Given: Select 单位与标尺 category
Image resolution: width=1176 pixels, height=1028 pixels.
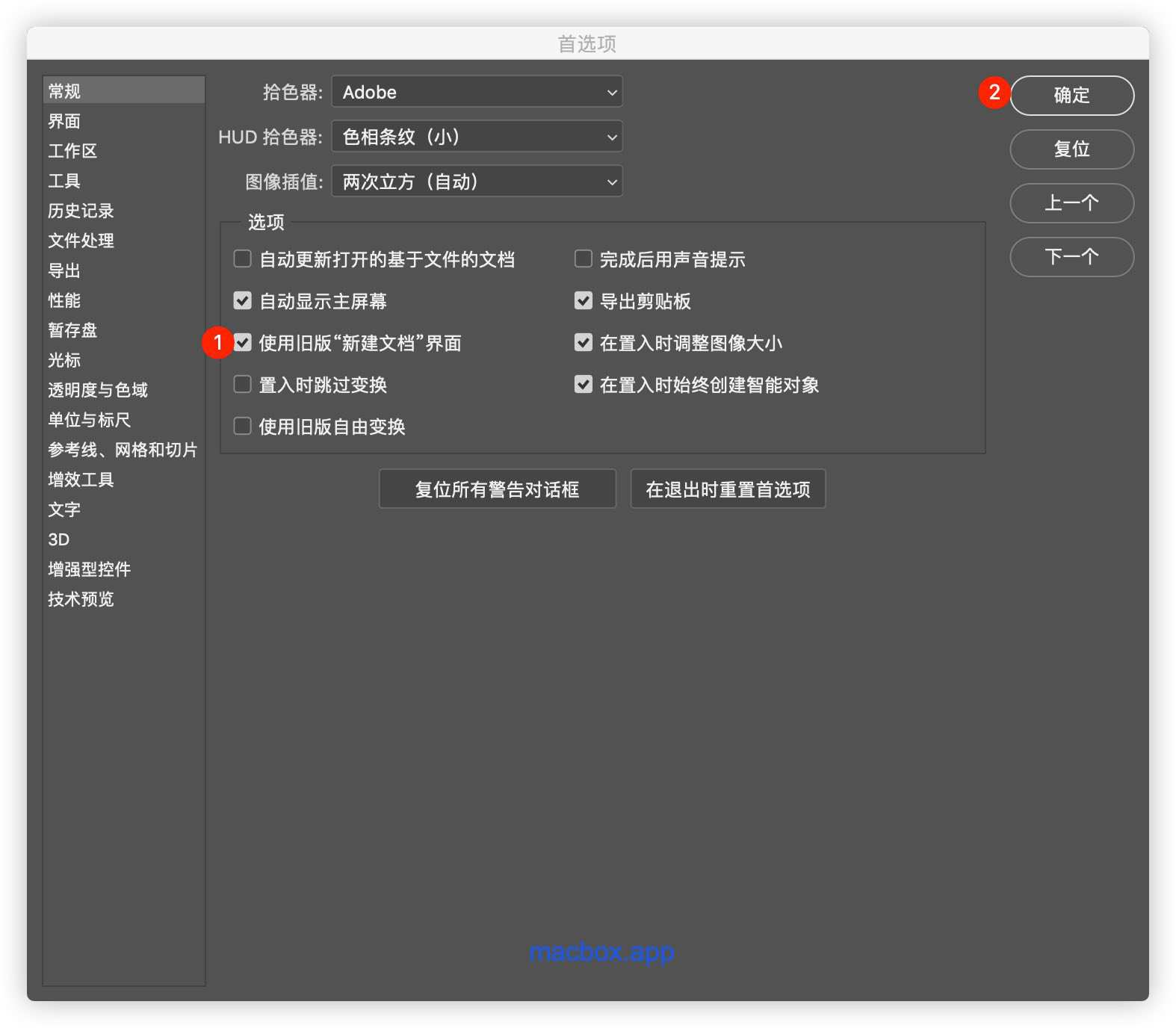Looking at the screenshot, I should click(124, 420).
